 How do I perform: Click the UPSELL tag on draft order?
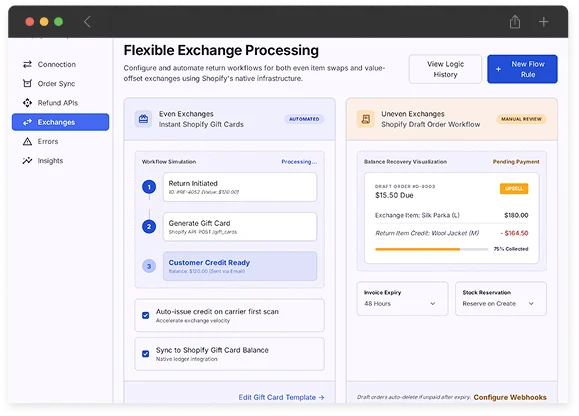point(514,189)
